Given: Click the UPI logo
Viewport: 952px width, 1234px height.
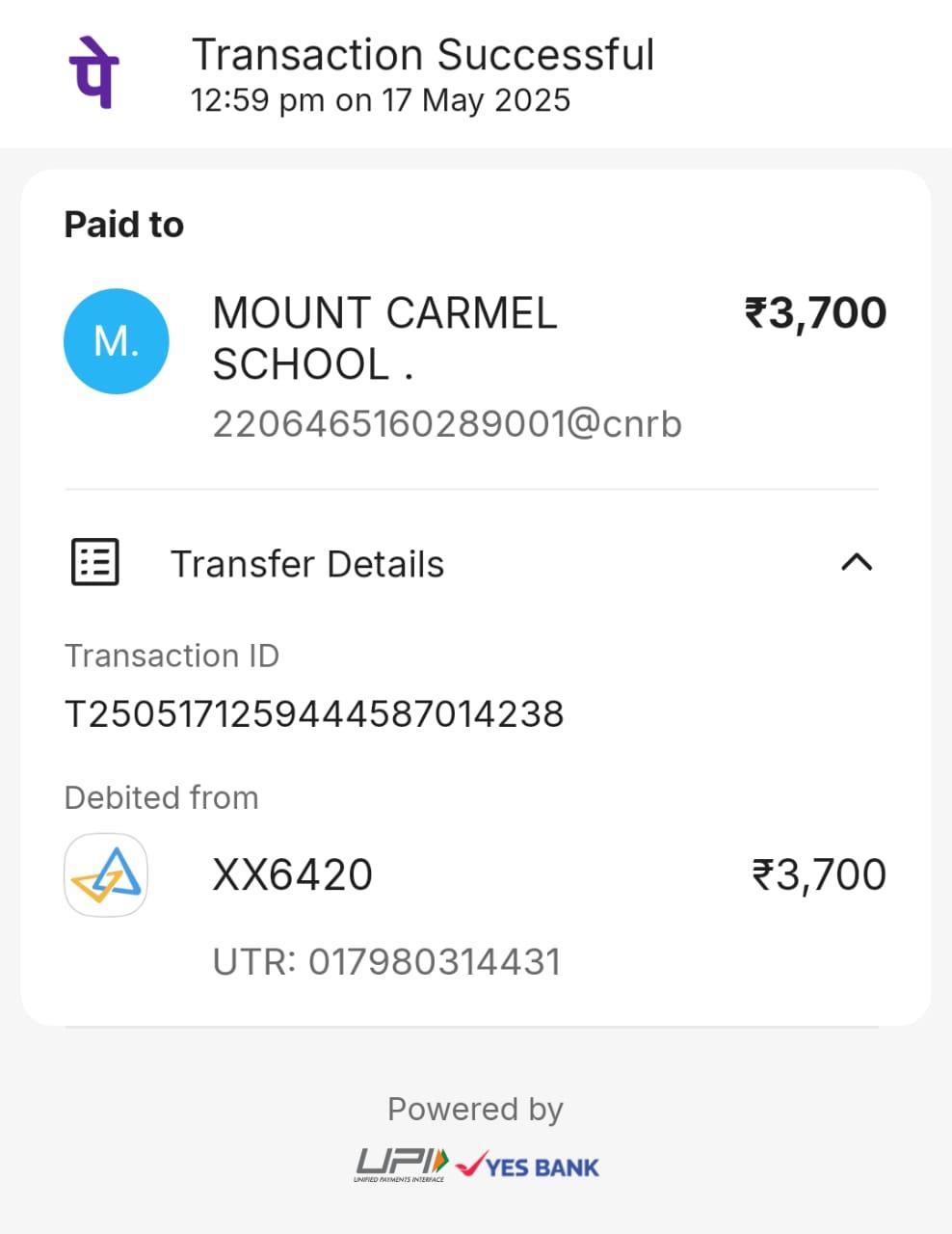Looking at the screenshot, I should (x=402, y=1165).
